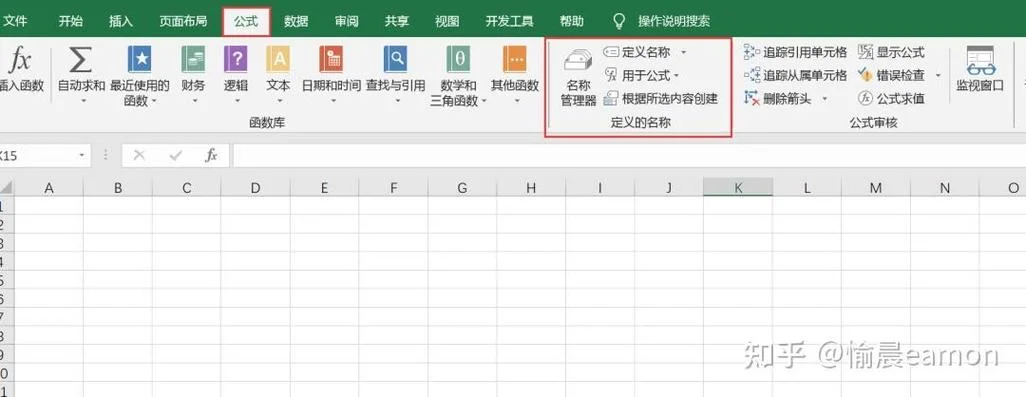The width and height of the screenshot is (1026, 397).
Task: Open the 其他函数 icon
Action: click(x=515, y=60)
